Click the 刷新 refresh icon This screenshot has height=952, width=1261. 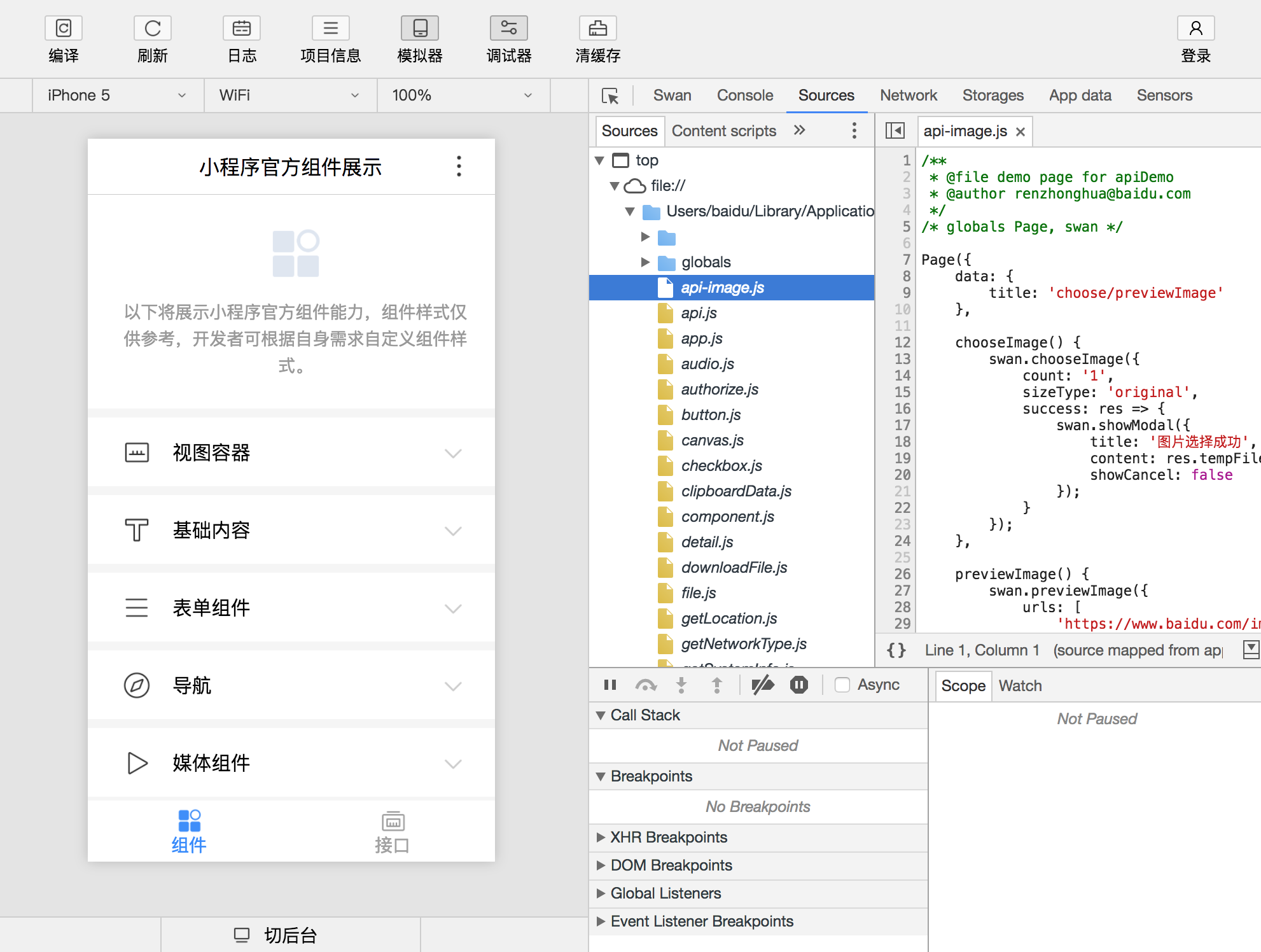click(x=153, y=29)
